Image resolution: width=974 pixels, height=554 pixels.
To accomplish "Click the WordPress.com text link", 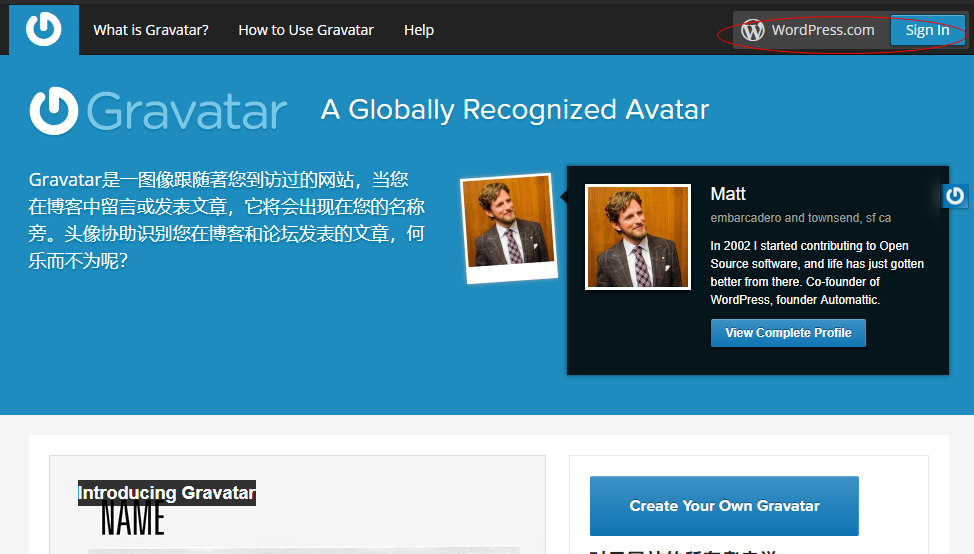I will [x=822, y=30].
